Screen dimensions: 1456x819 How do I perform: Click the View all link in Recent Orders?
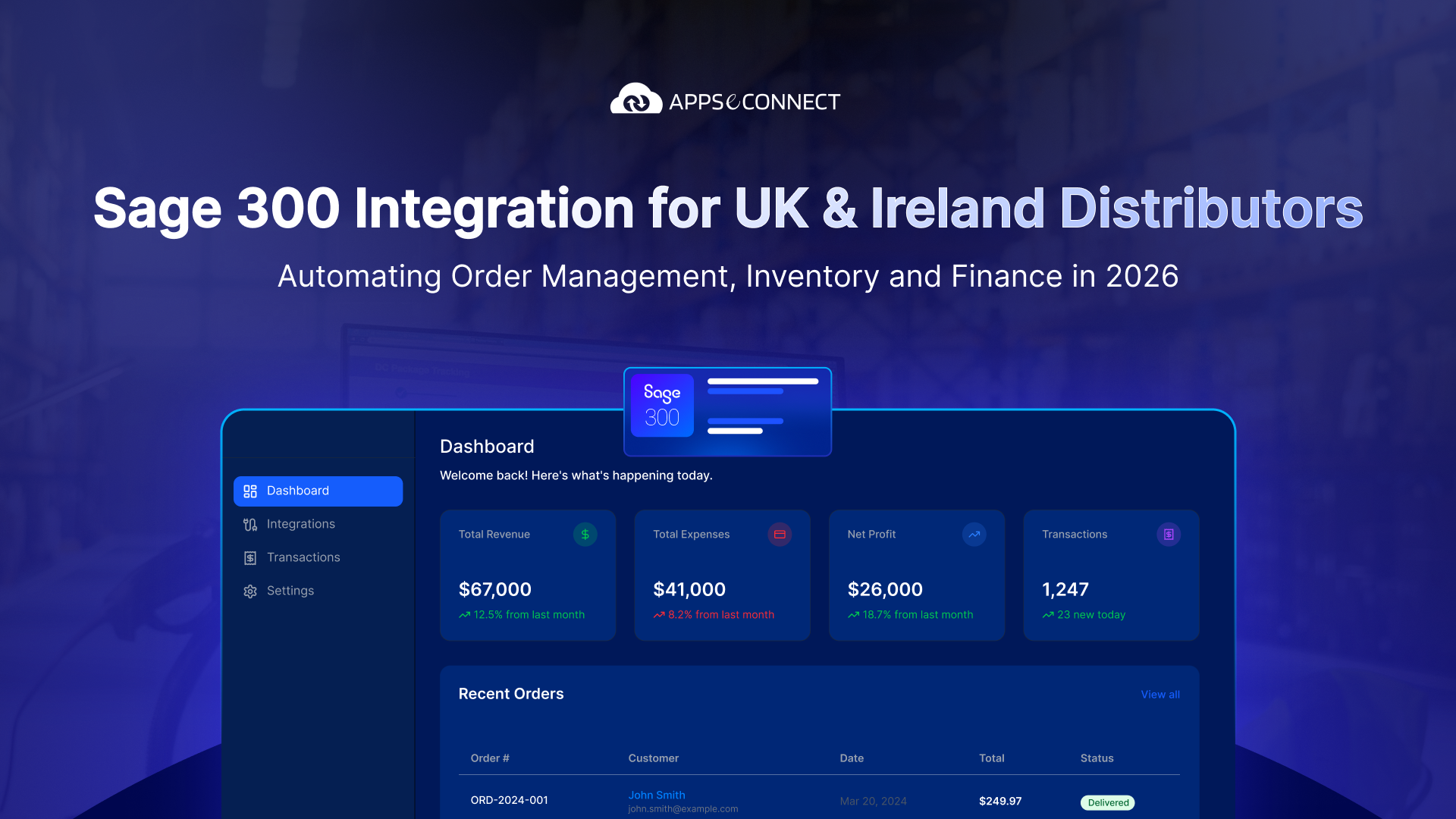(1160, 694)
